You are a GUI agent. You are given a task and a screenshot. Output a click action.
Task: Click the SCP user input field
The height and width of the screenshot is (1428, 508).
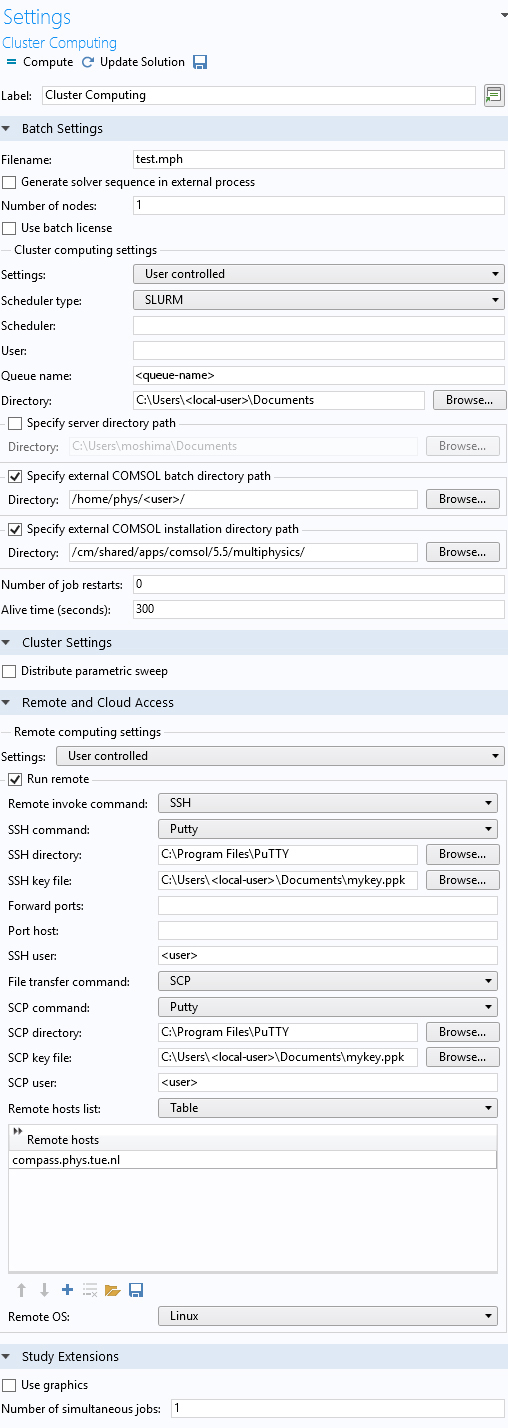327,1083
